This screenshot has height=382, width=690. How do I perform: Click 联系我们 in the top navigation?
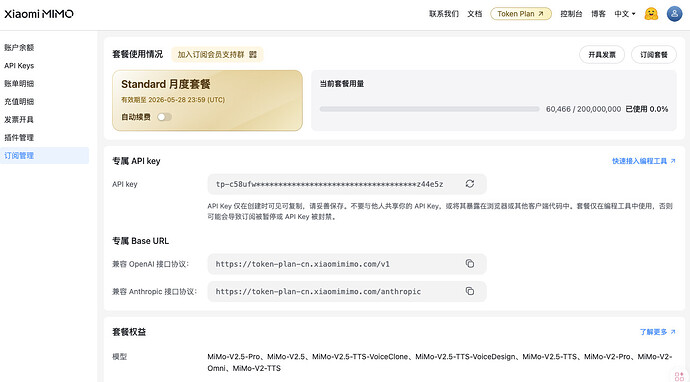(444, 14)
